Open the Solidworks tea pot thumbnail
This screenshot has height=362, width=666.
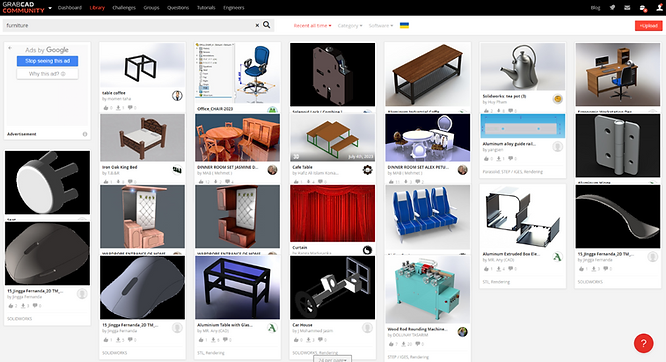pyautogui.click(x=523, y=66)
